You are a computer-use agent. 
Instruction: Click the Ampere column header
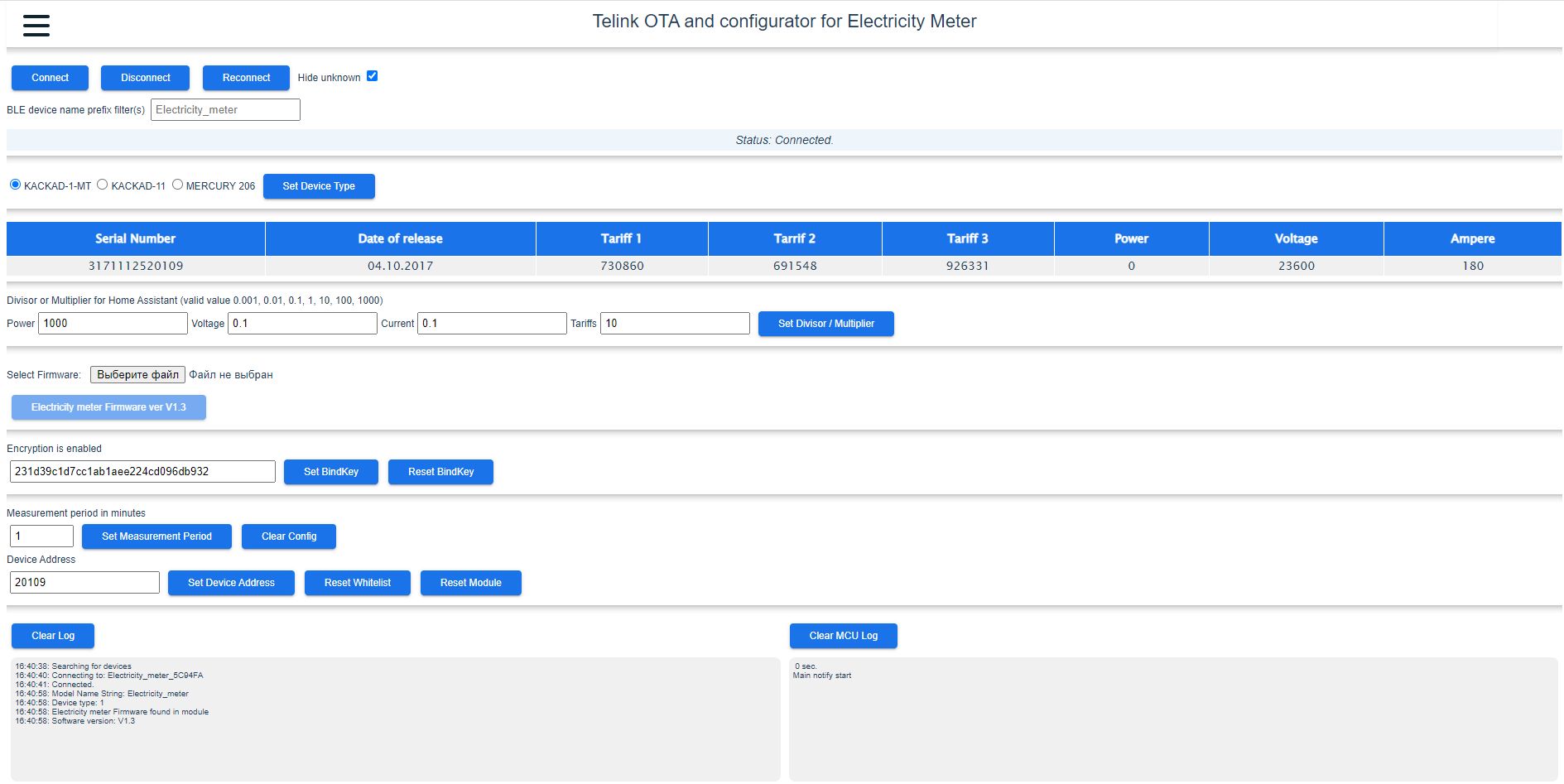pyautogui.click(x=1473, y=238)
